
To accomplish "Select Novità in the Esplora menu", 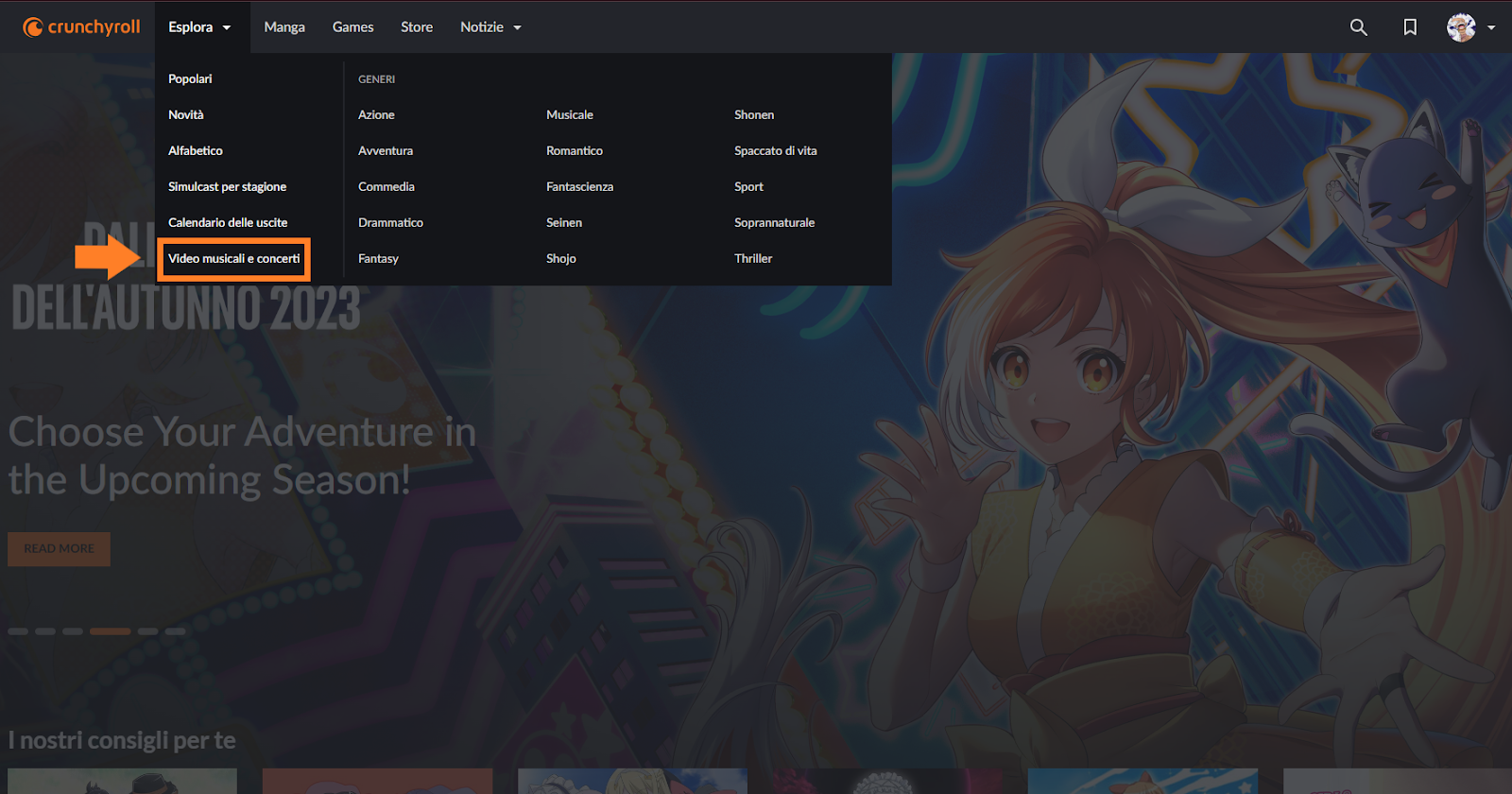I will [186, 114].
